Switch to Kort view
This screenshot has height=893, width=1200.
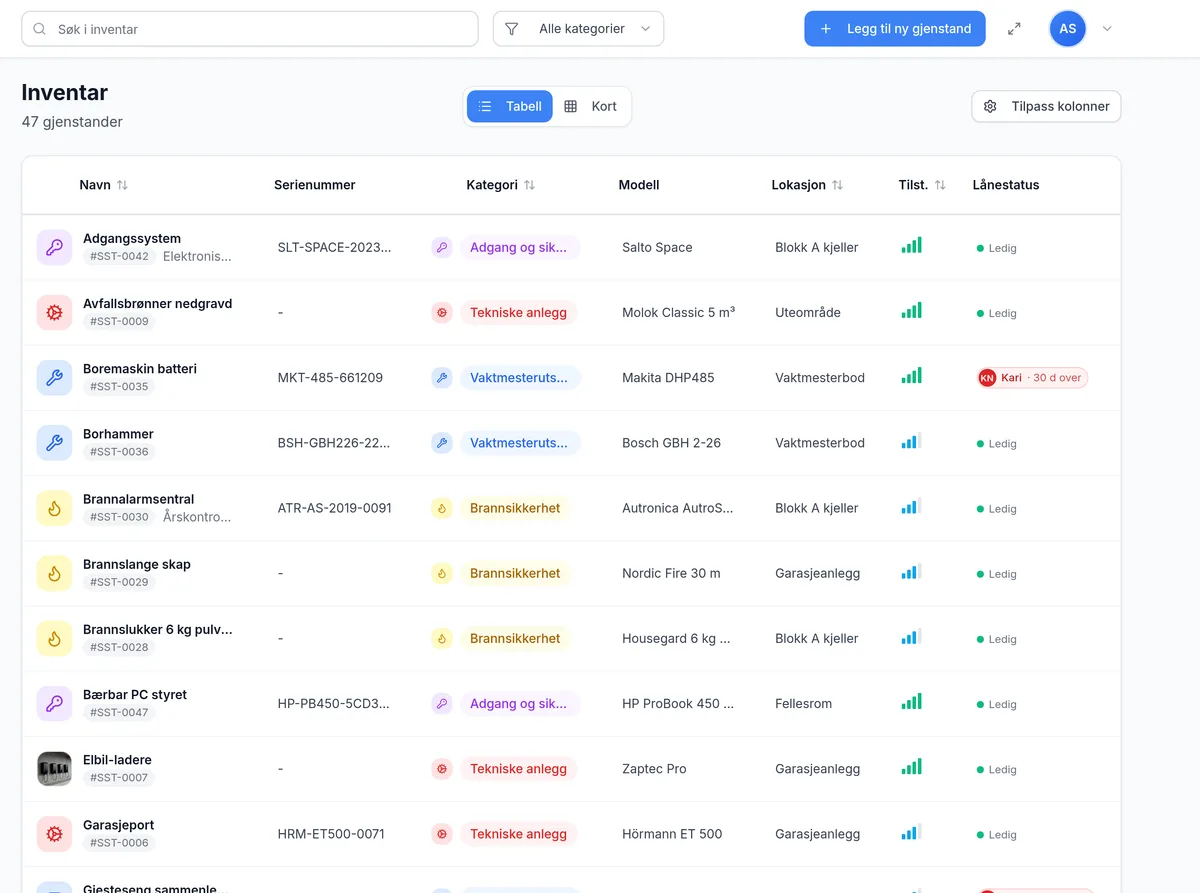point(591,106)
